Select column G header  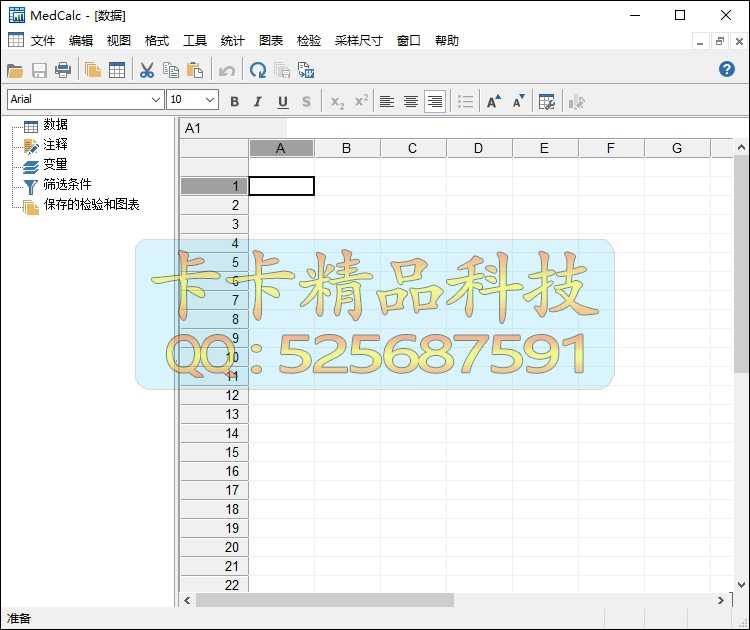(677, 148)
